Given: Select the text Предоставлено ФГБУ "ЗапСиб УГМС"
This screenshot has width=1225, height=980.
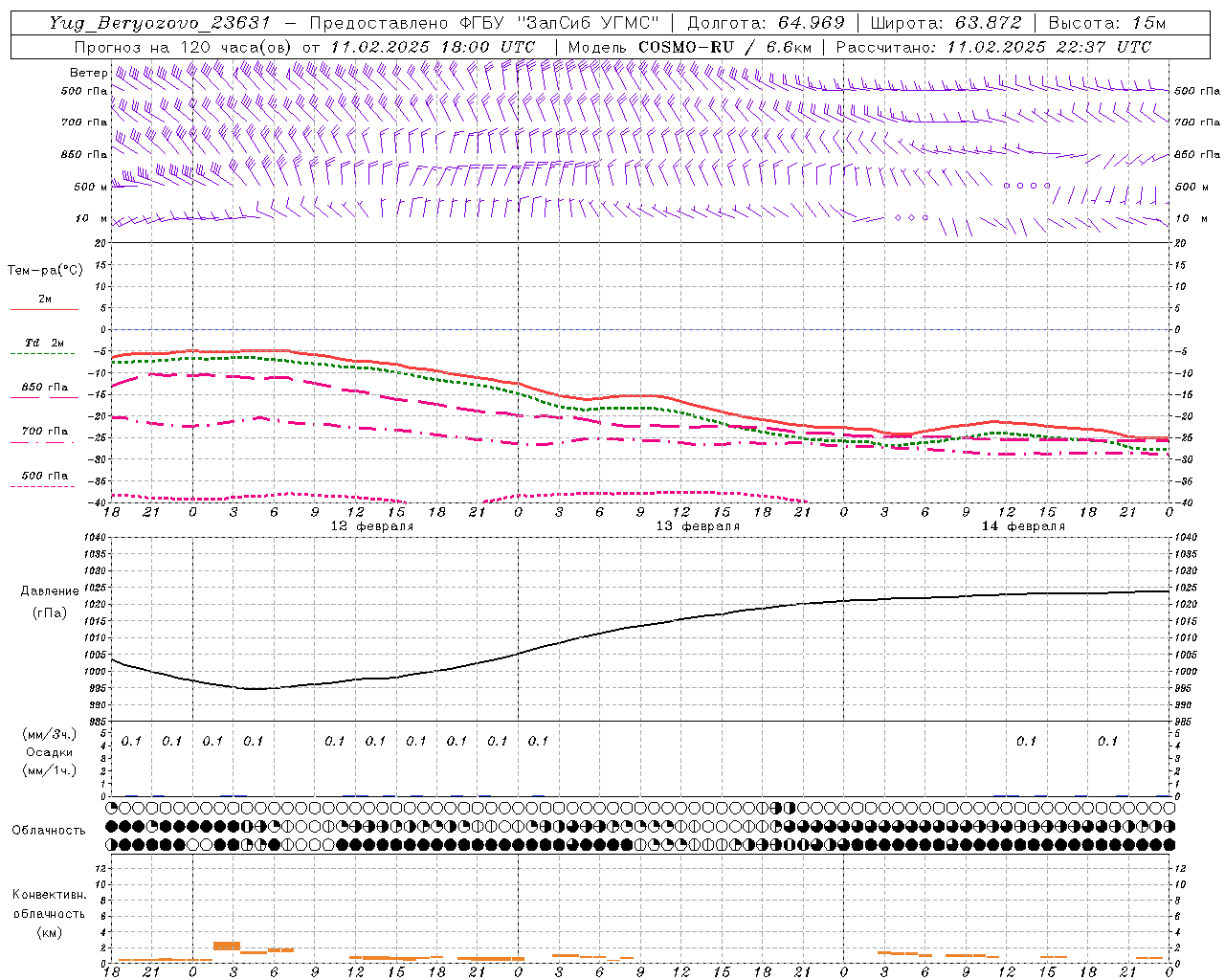Looking at the screenshot, I should (x=485, y=23).
